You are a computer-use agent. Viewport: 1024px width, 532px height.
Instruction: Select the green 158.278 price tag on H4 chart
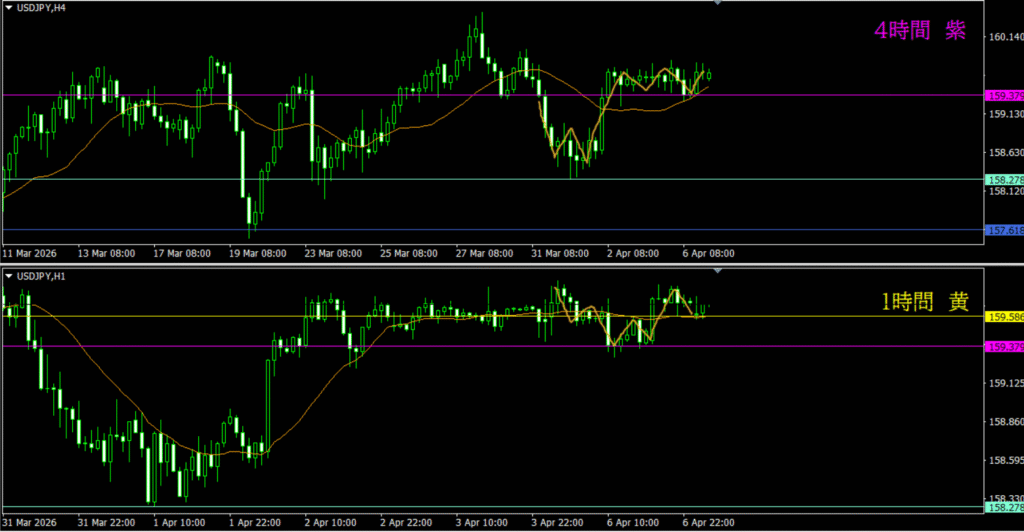1003,180
